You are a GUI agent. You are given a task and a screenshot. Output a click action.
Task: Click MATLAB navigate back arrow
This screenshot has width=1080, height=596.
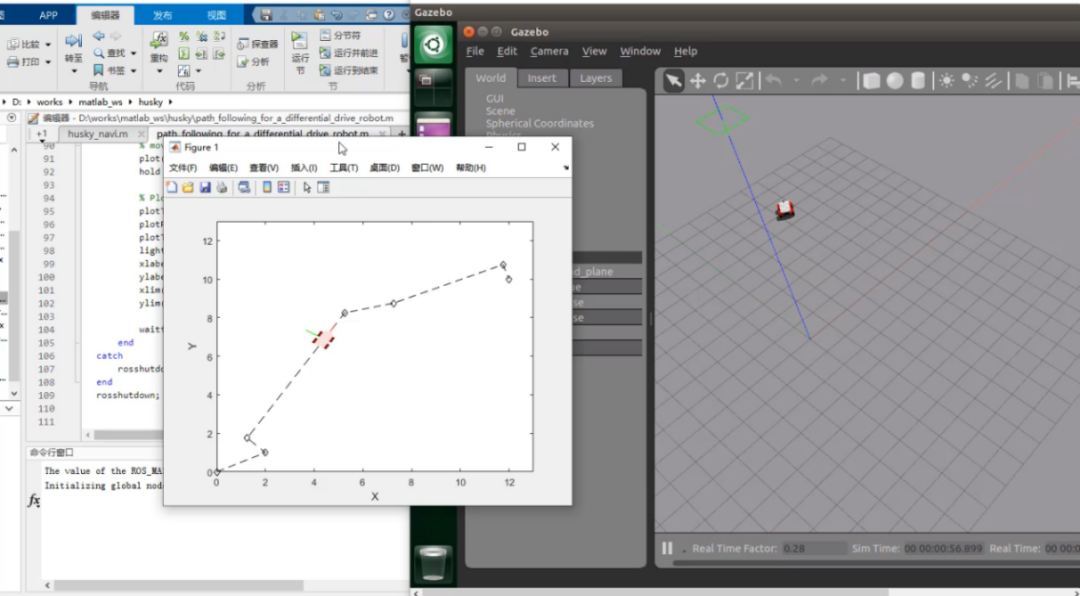pyautogui.click(x=98, y=36)
